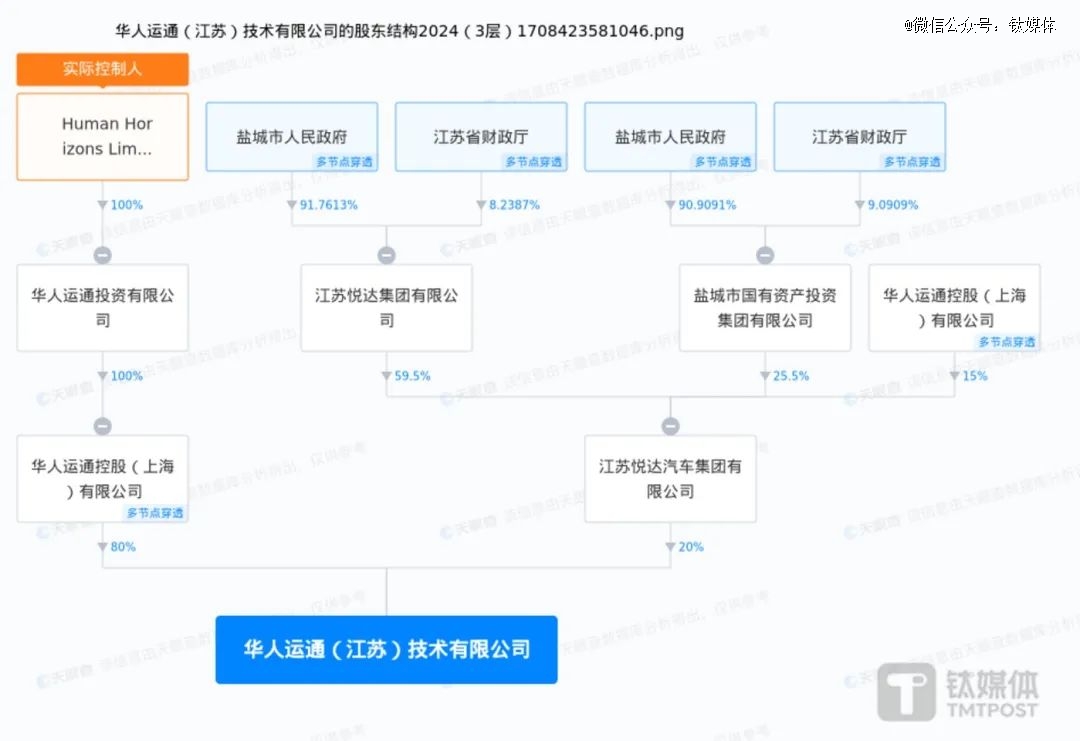Click the blue 华人运通(江苏)技术有限公司 root node
This screenshot has height=741, width=1080.
[x=386, y=649]
